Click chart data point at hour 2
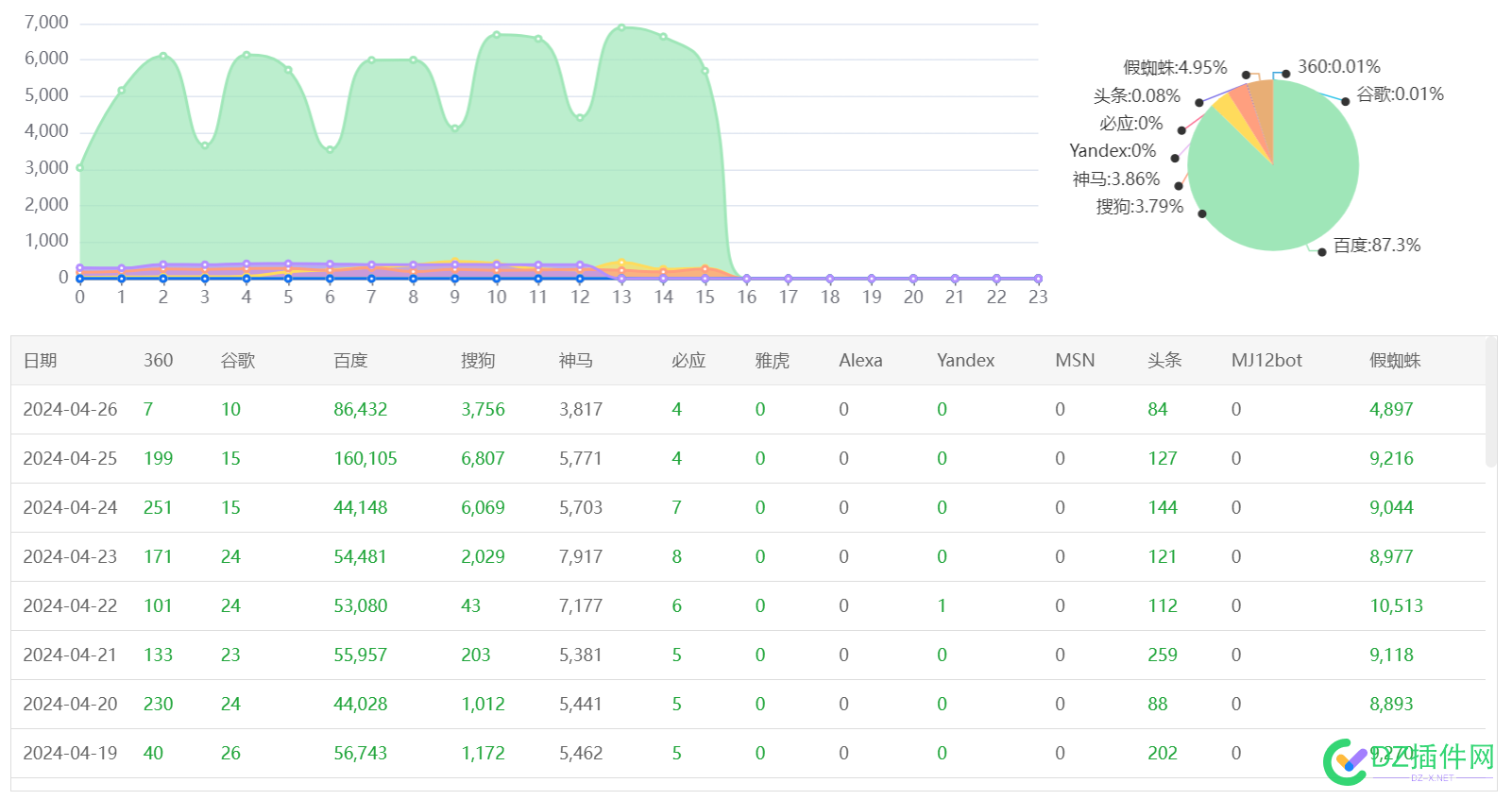 [163, 56]
